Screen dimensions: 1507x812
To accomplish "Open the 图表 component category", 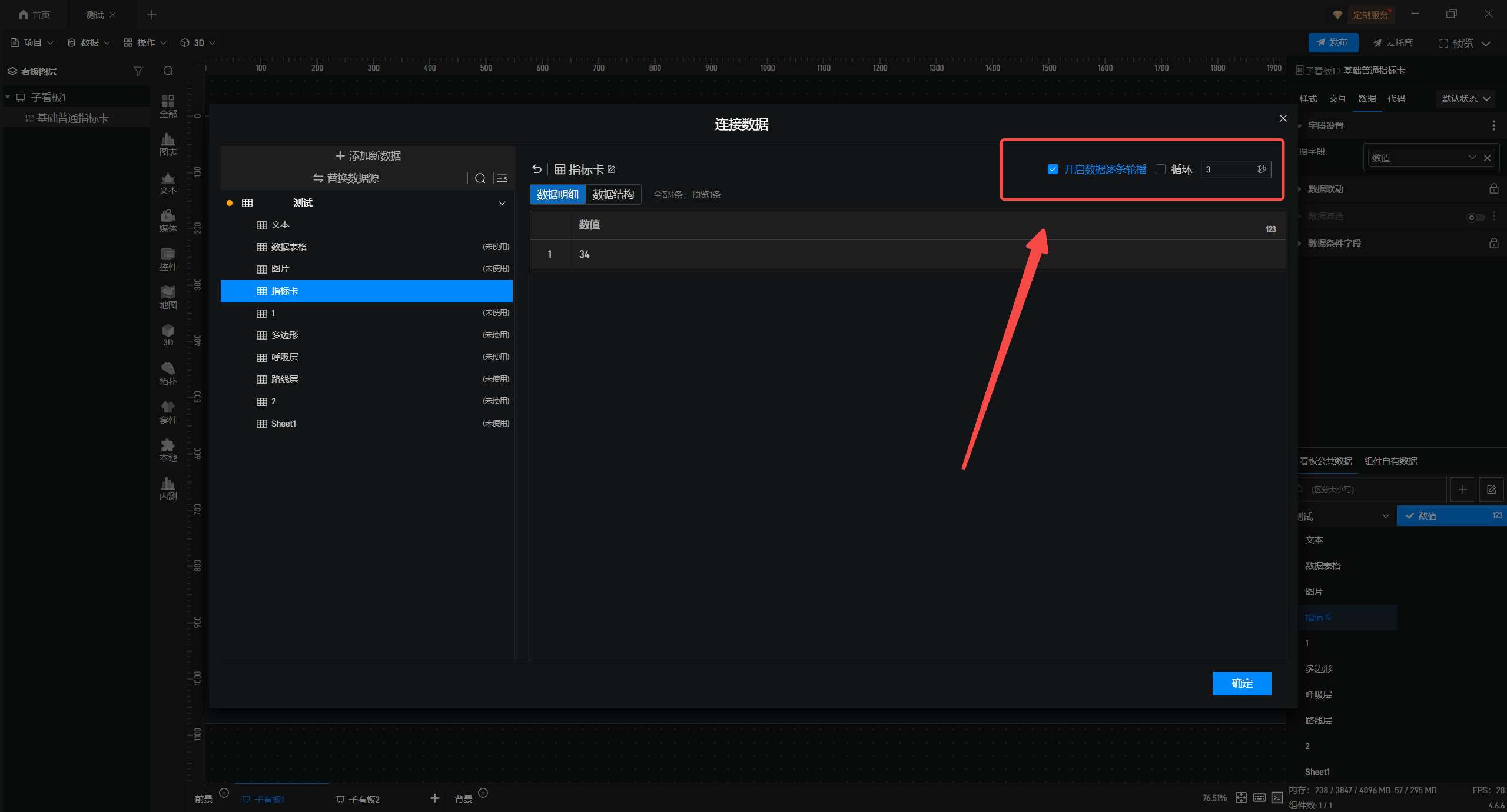I will pyautogui.click(x=168, y=144).
